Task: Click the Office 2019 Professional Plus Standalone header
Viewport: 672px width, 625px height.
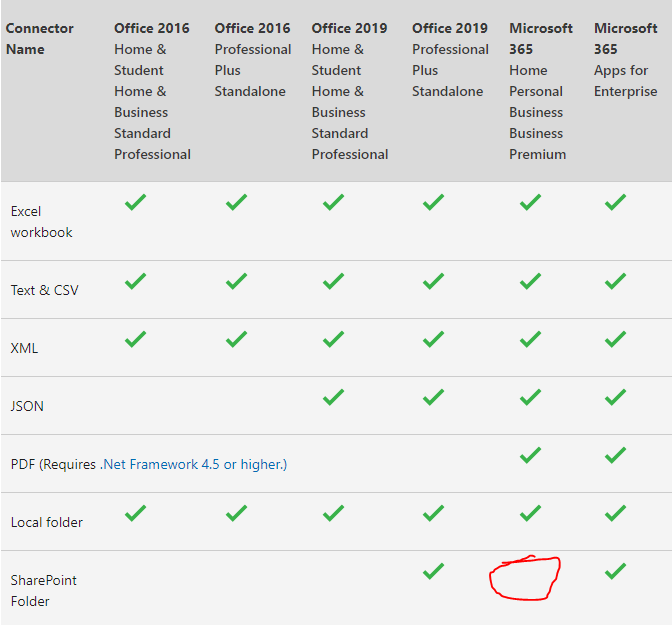Action: pos(450,60)
